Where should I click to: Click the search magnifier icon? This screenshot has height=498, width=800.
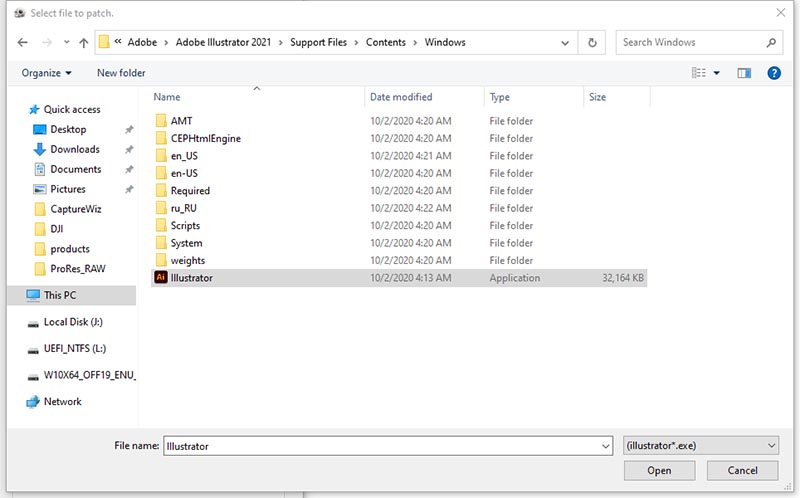[x=771, y=43]
